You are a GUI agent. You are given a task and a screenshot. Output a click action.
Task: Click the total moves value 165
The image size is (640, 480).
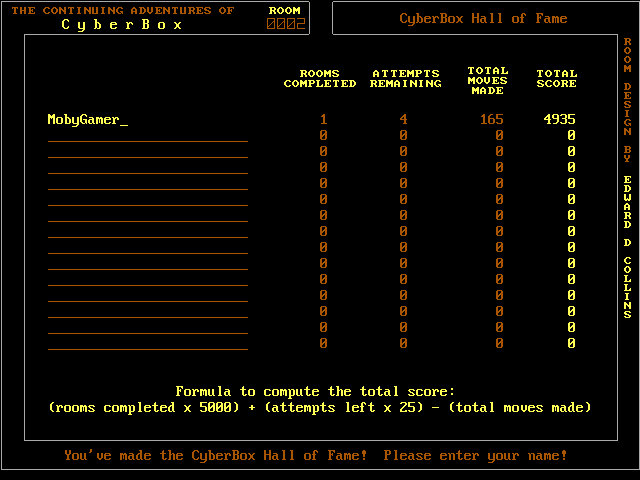pos(491,120)
